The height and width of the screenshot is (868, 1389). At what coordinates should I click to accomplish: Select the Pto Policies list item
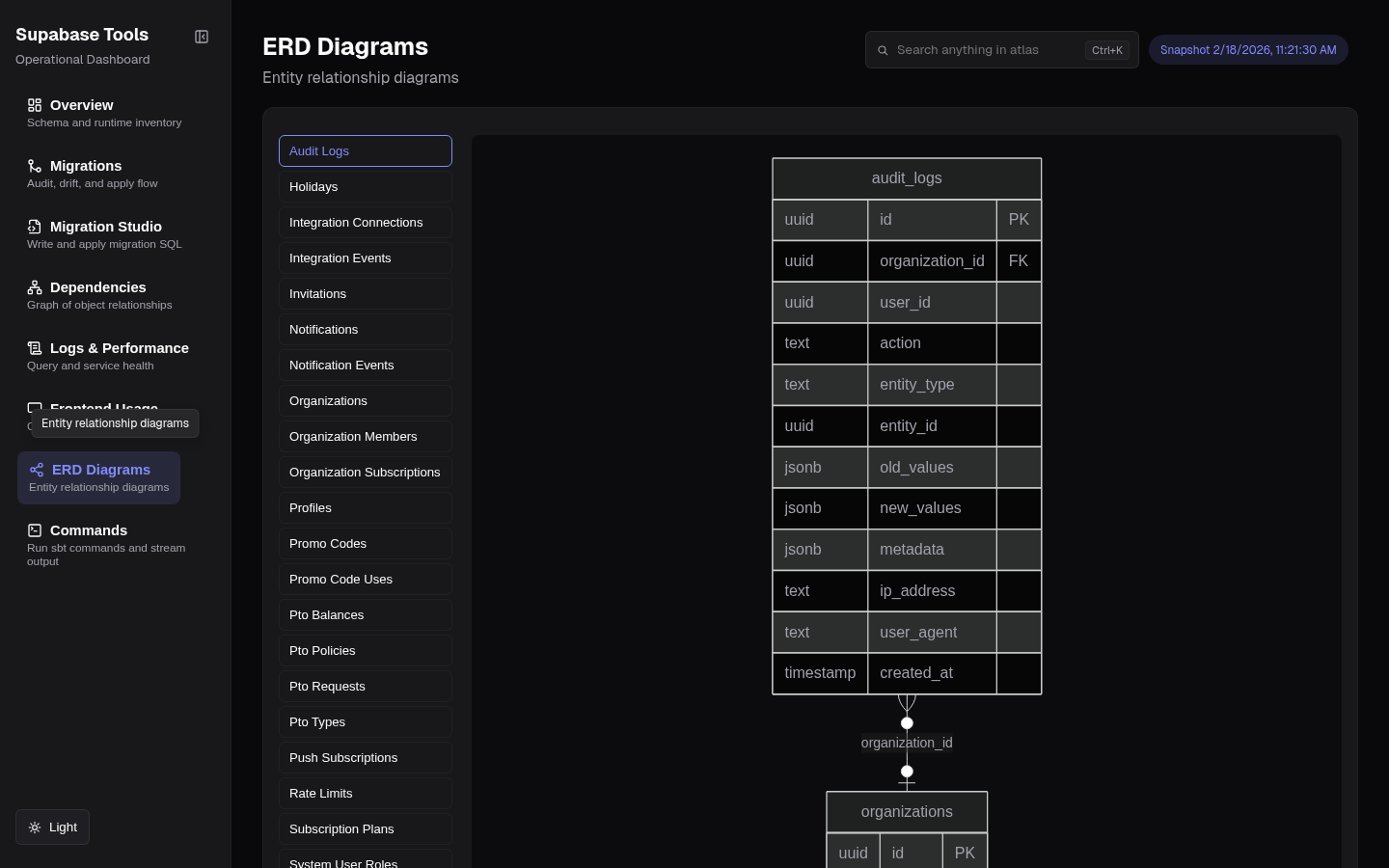point(365,650)
